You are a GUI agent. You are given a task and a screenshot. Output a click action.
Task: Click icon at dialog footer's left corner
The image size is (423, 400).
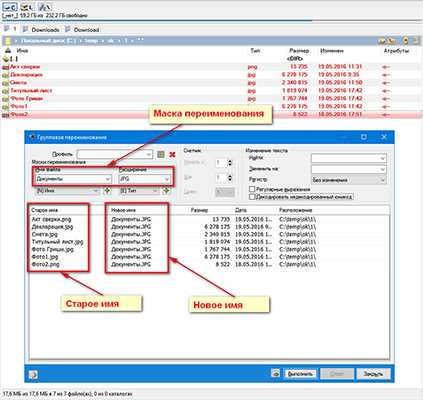[33, 374]
